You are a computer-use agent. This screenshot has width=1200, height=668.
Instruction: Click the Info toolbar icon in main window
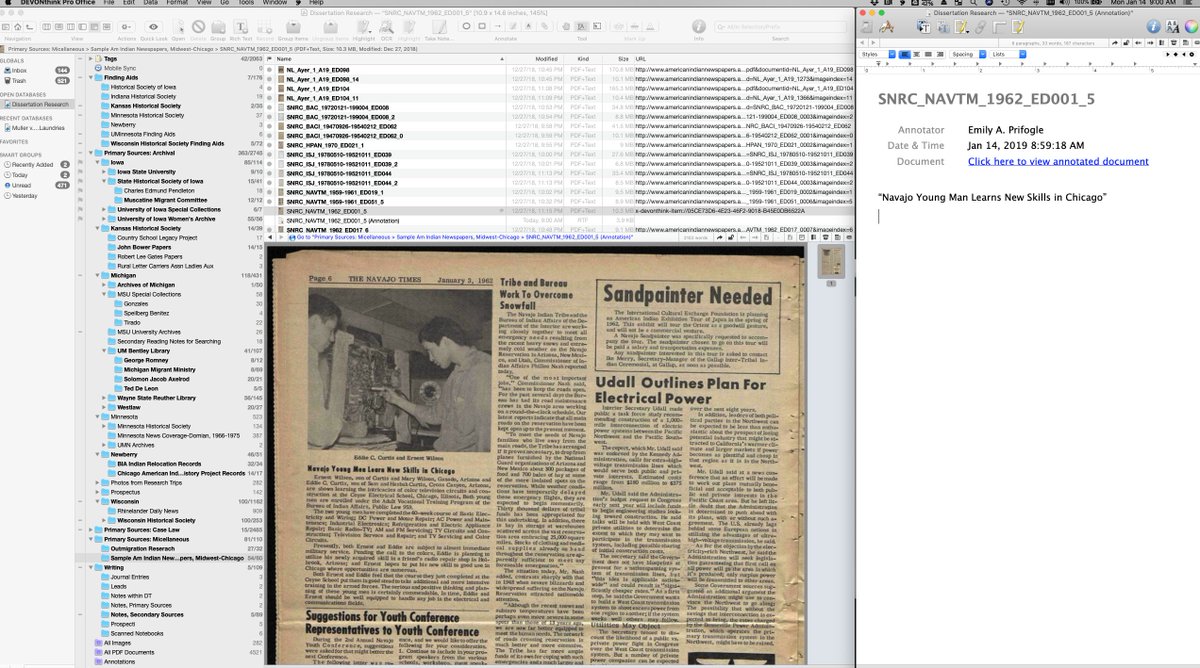pyautogui.click(x=698, y=26)
